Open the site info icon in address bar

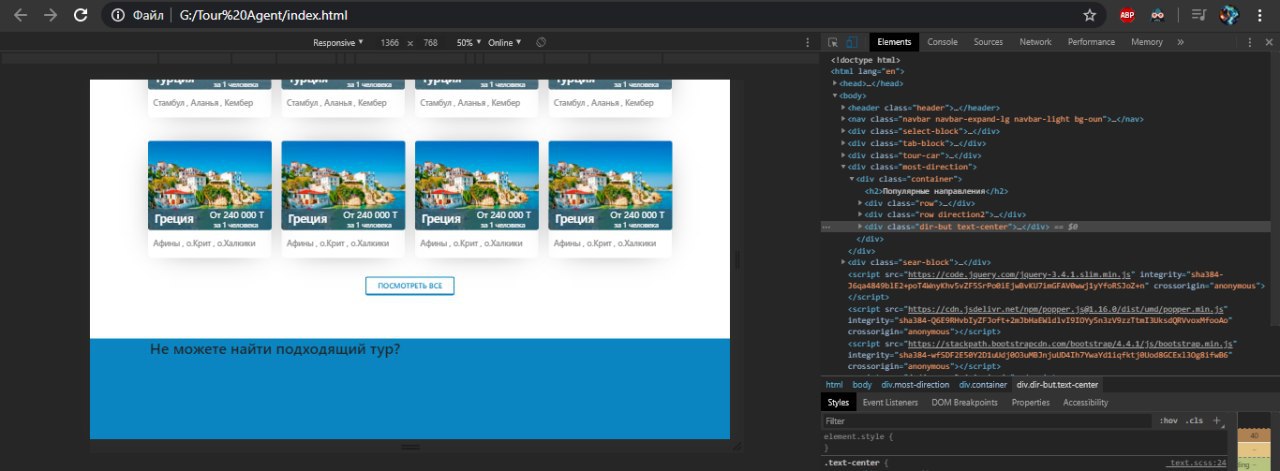coord(118,16)
